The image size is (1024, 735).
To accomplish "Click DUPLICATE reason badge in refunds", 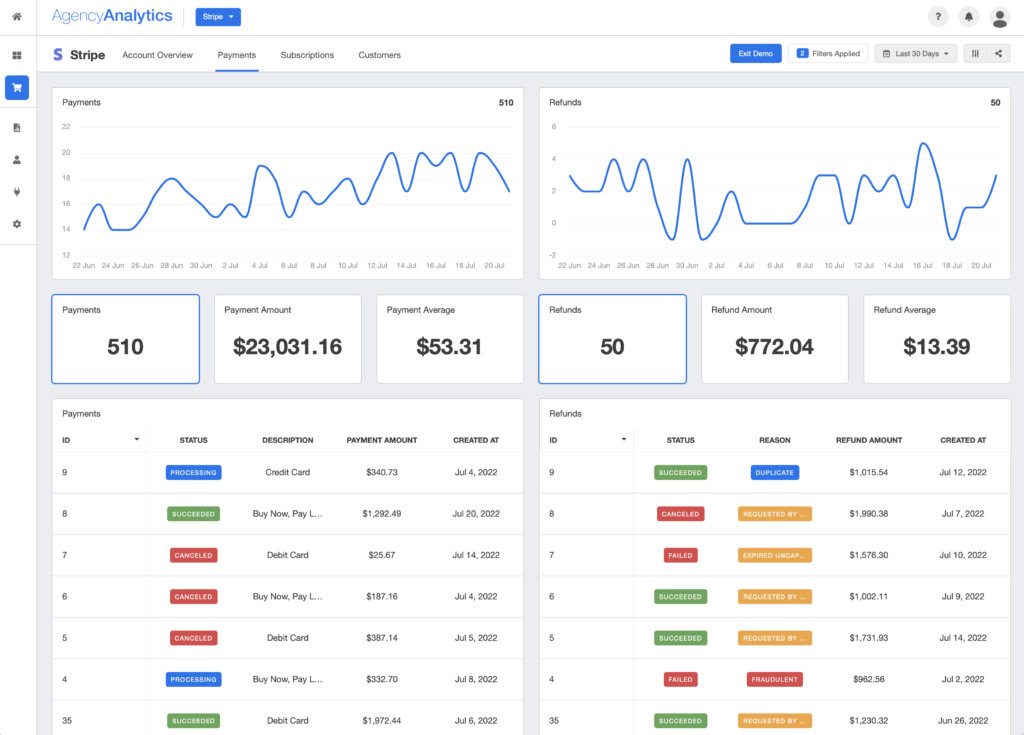I will [775, 472].
